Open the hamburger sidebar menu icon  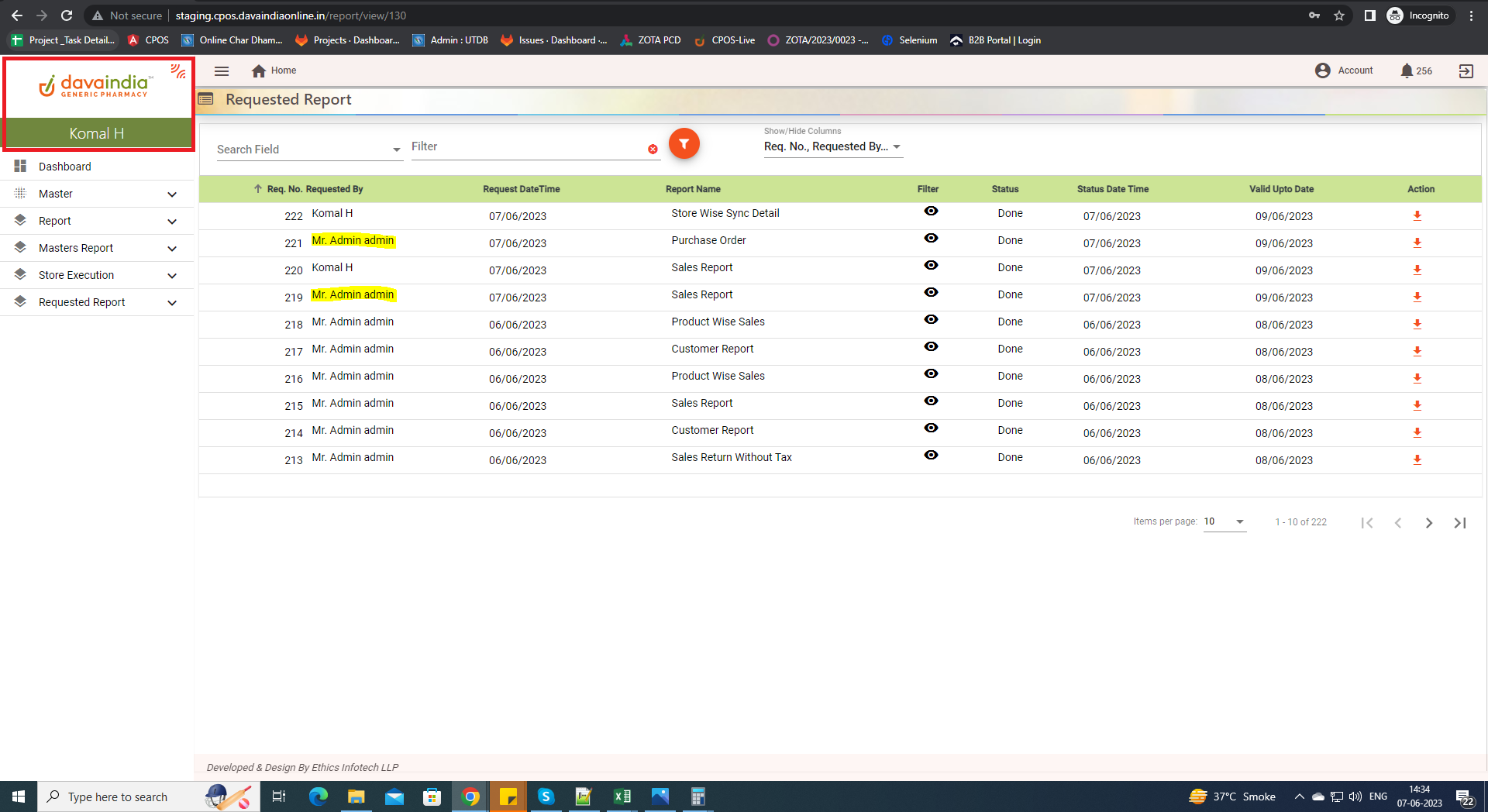click(x=222, y=71)
